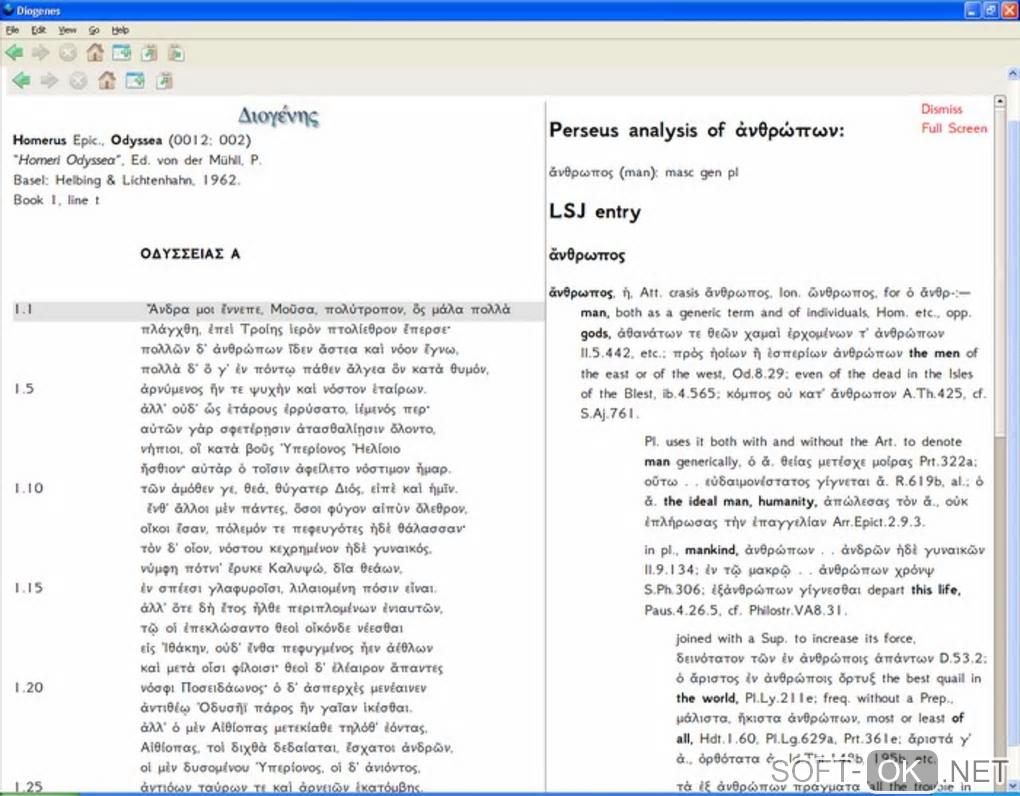The width and height of the screenshot is (1020, 796).
Task: Click the new window icon in top toolbar
Action: click(x=122, y=53)
